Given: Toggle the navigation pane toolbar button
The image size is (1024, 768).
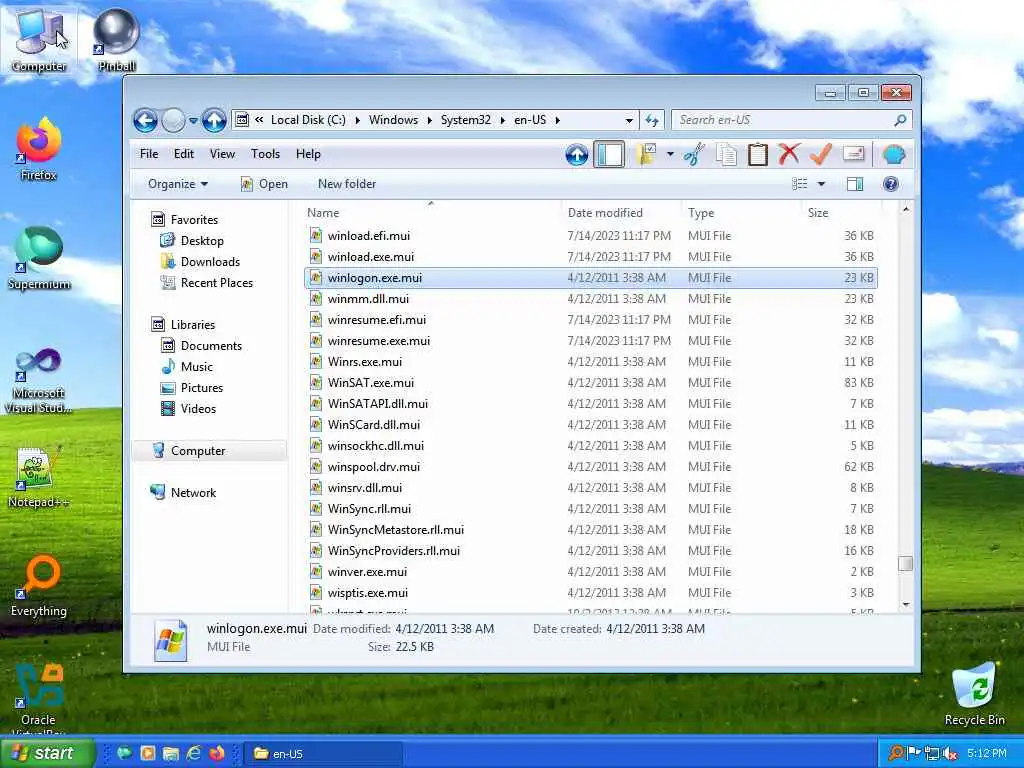Looking at the screenshot, I should [609, 155].
